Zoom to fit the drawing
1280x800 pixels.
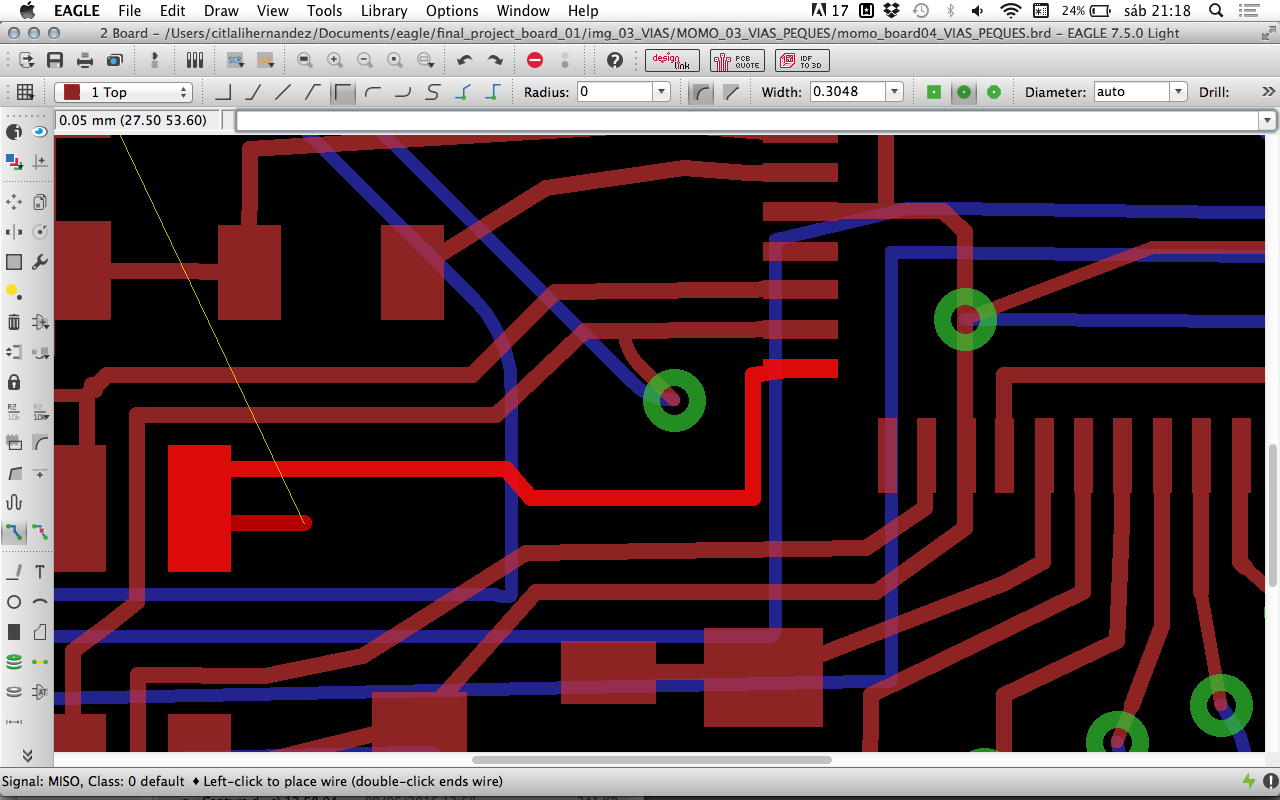pos(305,60)
